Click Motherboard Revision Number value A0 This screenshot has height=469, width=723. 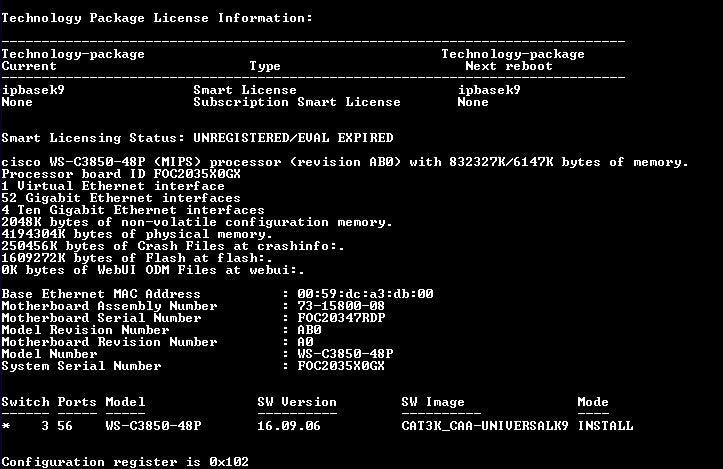305,342
